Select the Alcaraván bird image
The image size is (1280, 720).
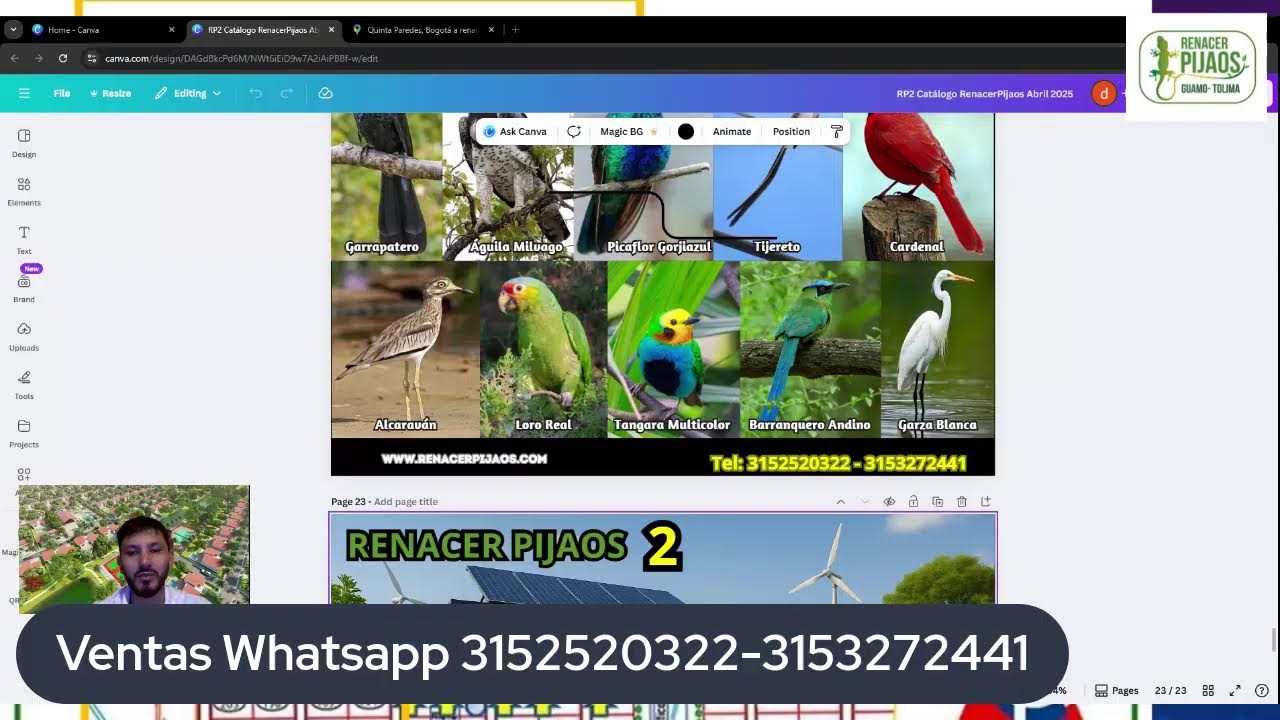405,350
